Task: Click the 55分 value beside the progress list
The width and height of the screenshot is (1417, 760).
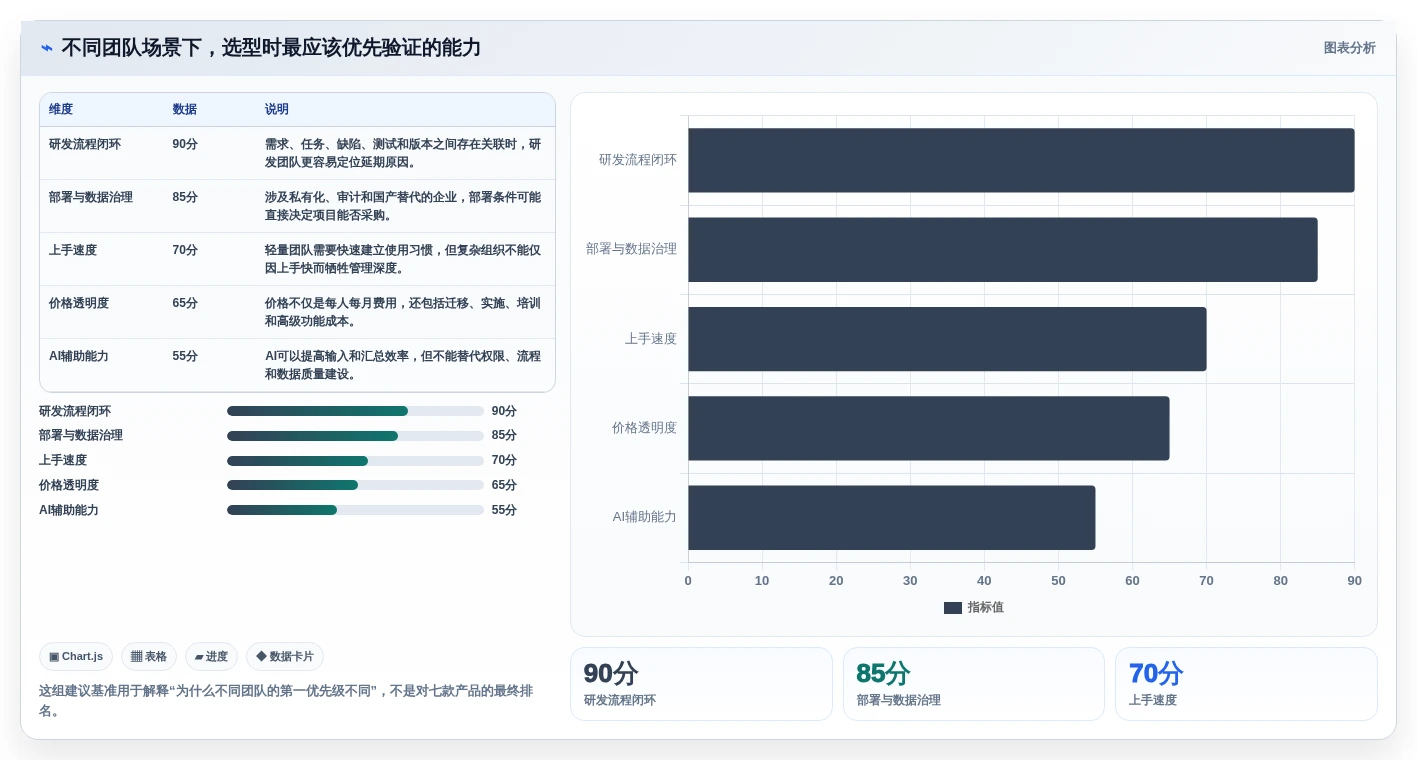Action: pyautogui.click(x=504, y=510)
